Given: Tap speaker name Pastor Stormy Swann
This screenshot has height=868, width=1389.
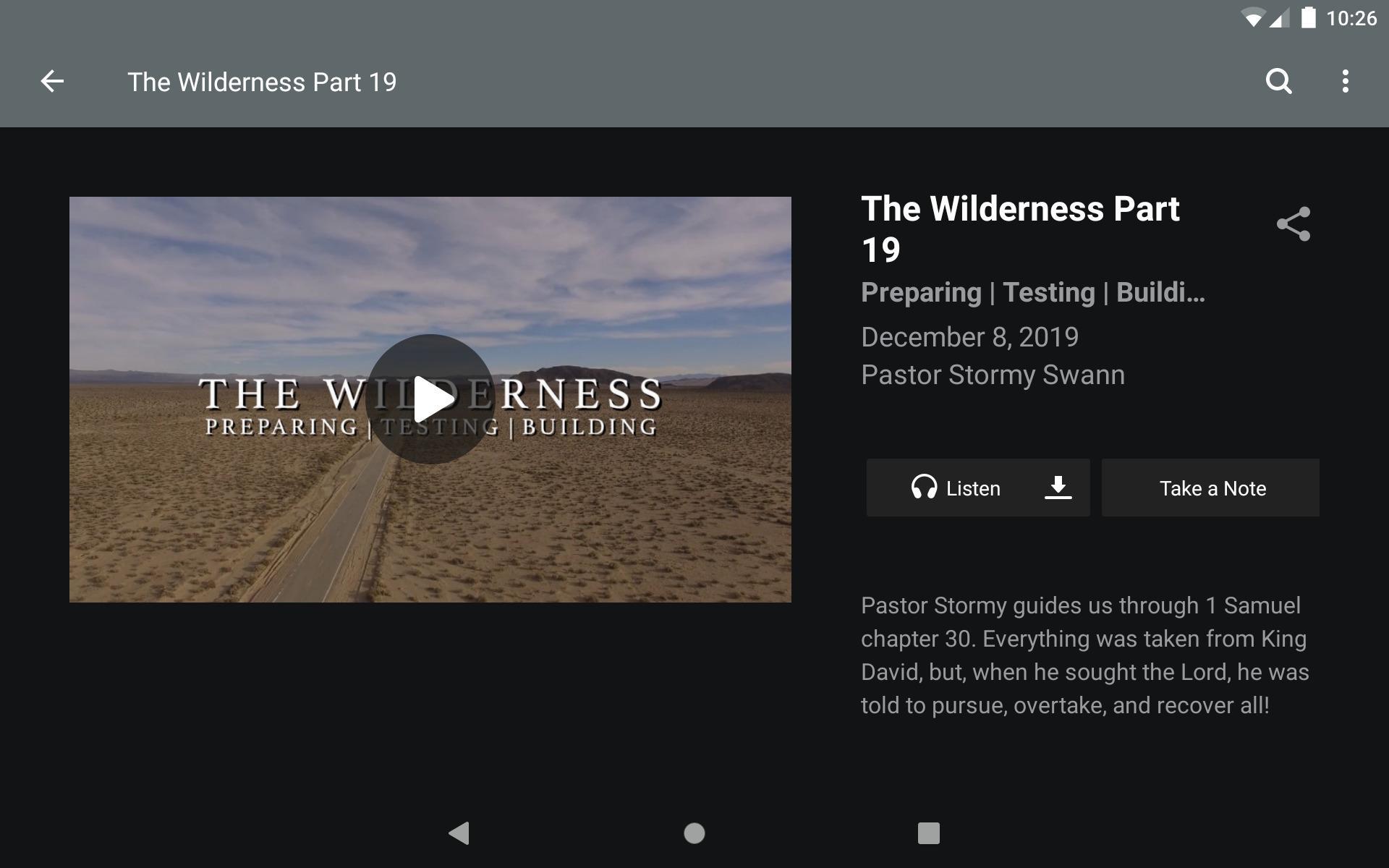Looking at the screenshot, I should pos(993,375).
